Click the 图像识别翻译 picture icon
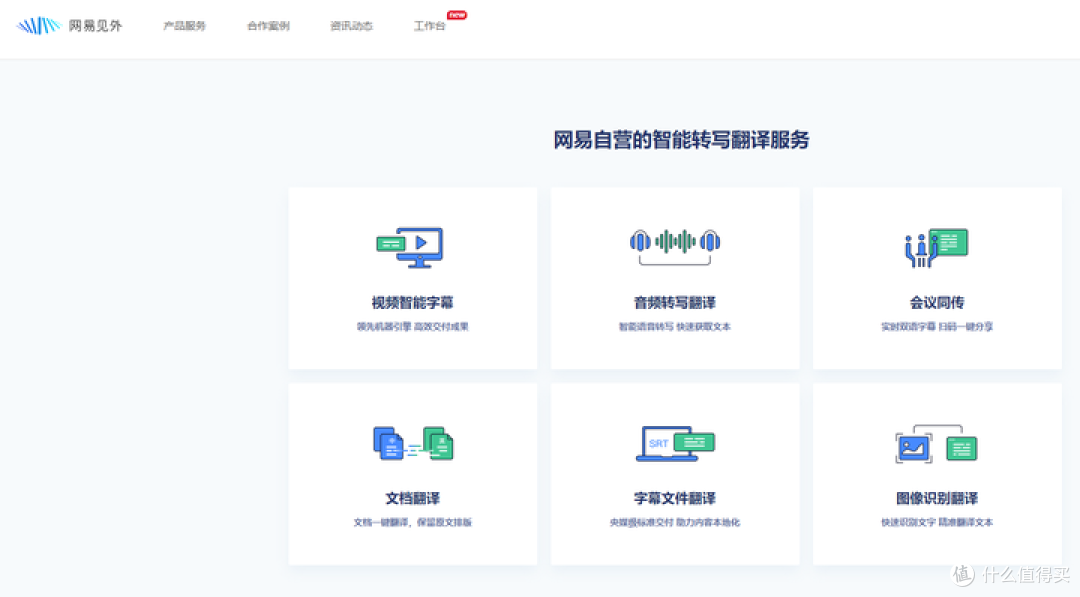This screenshot has width=1080, height=597. (x=937, y=444)
